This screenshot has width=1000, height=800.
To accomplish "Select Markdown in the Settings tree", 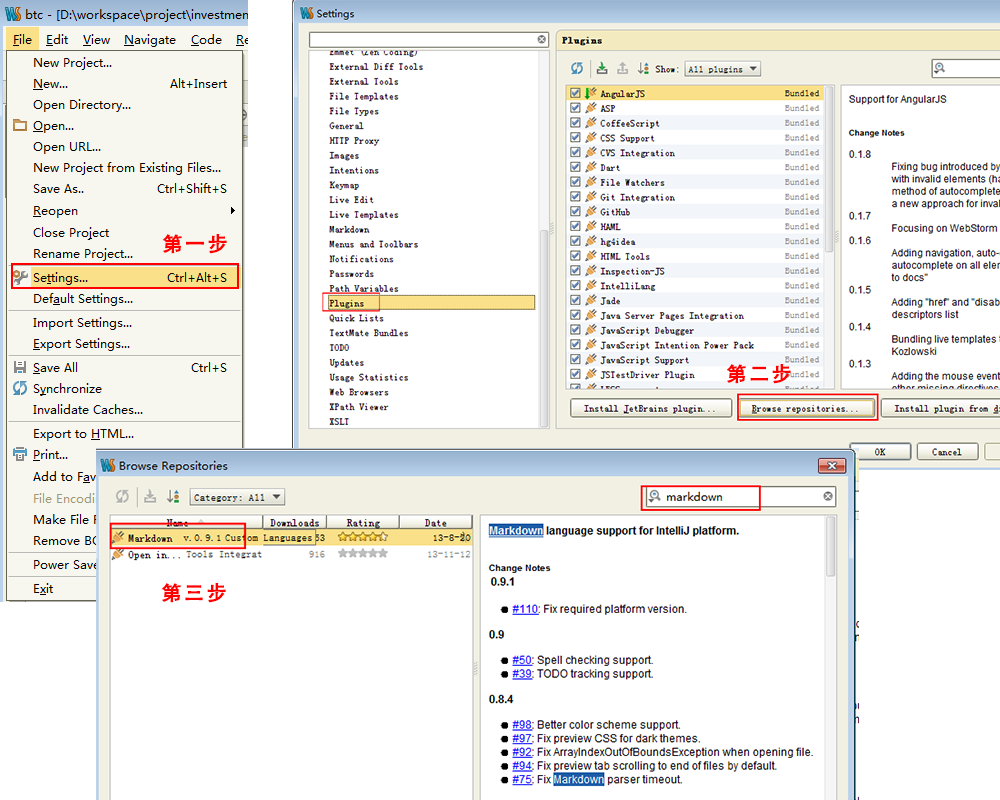I will [349, 229].
